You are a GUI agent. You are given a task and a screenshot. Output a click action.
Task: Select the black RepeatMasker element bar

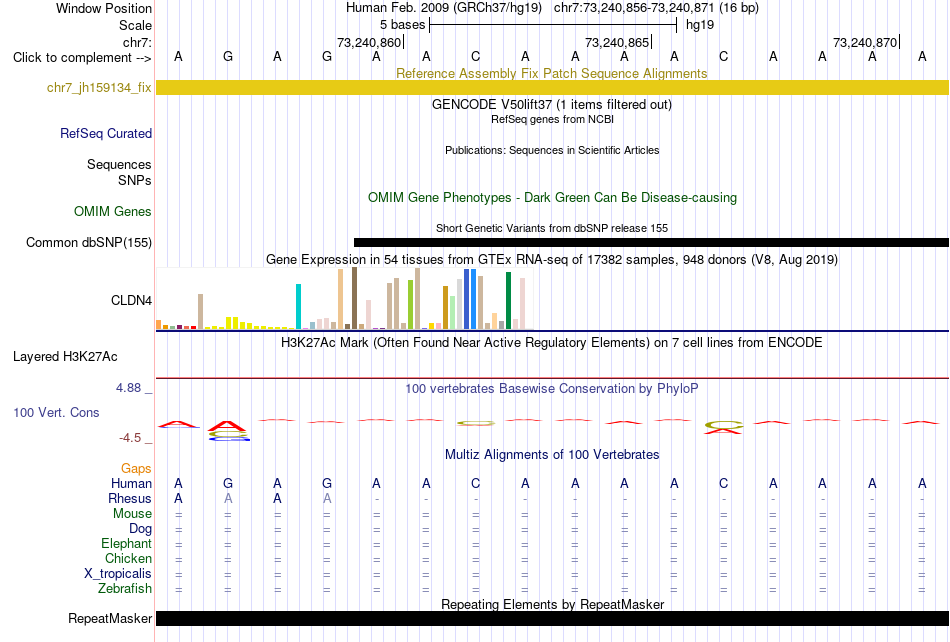(553, 618)
